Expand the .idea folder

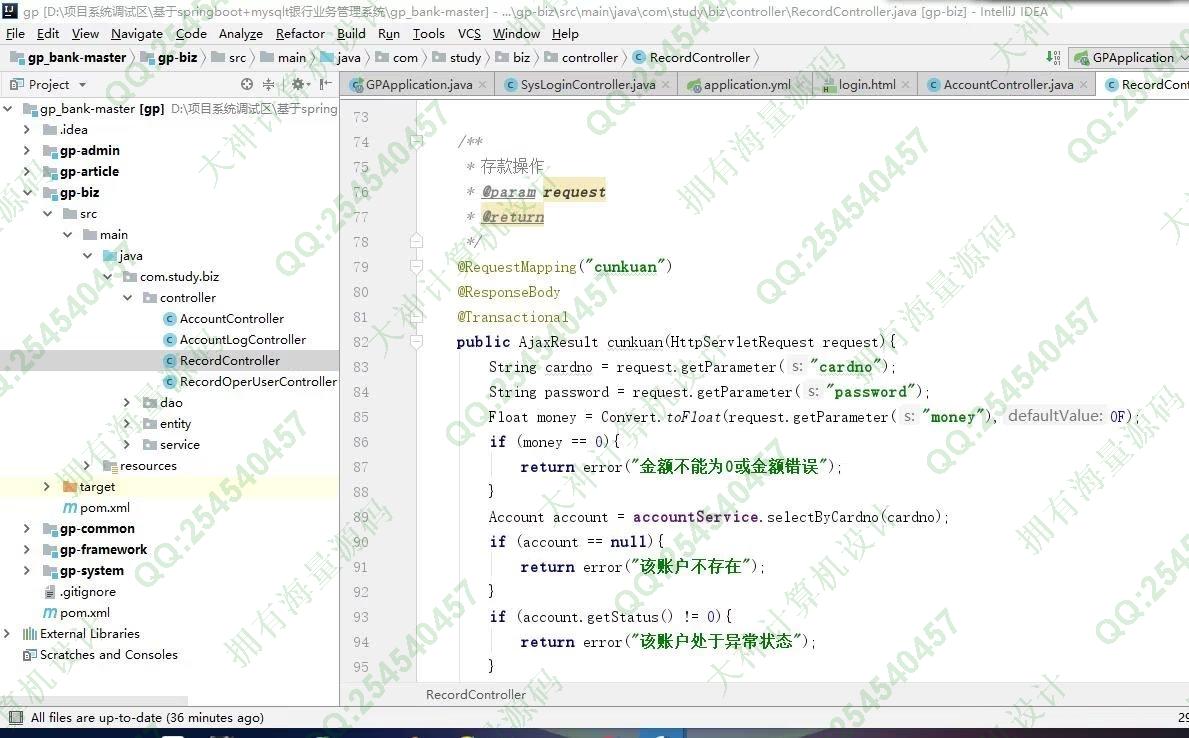point(27,130)
